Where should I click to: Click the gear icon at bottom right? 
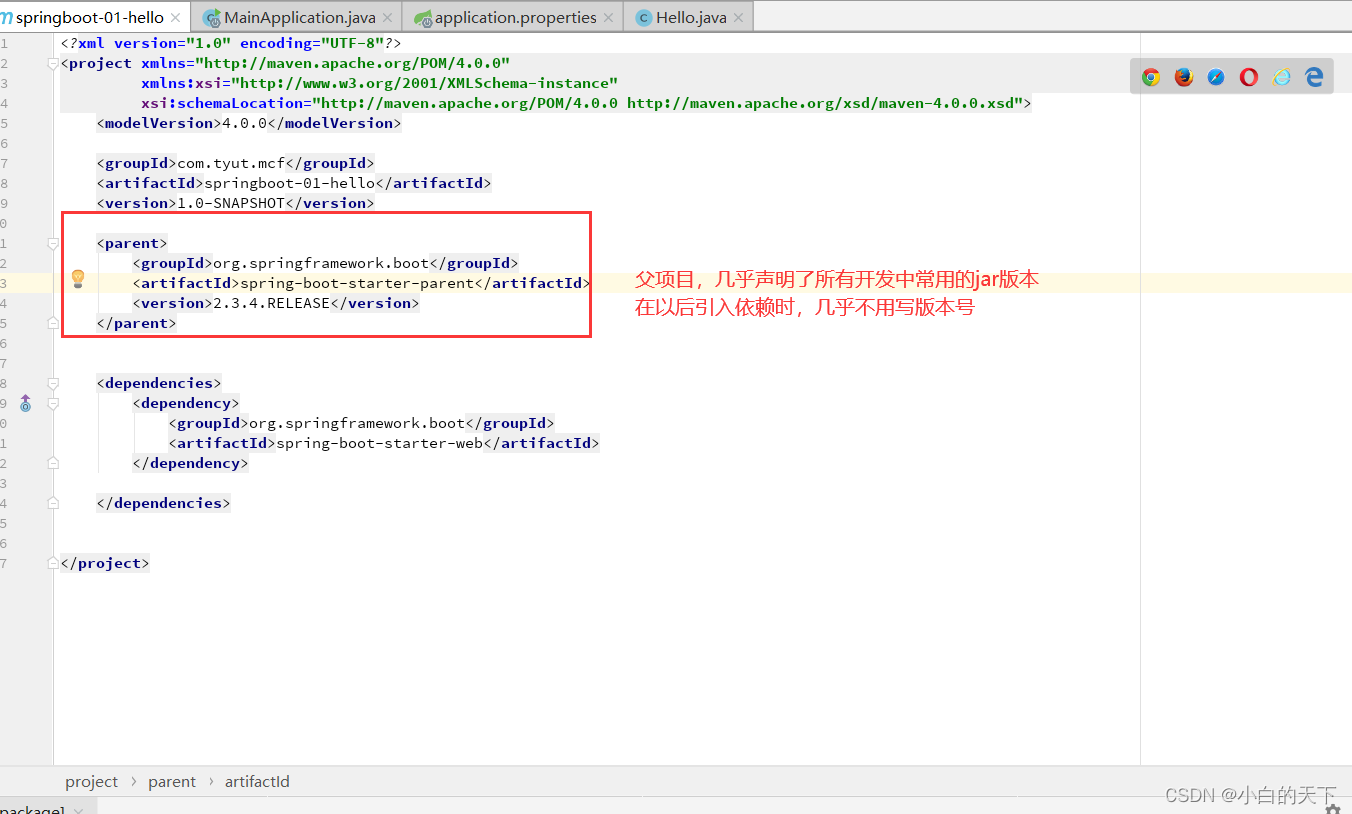tap(1332, 809)
